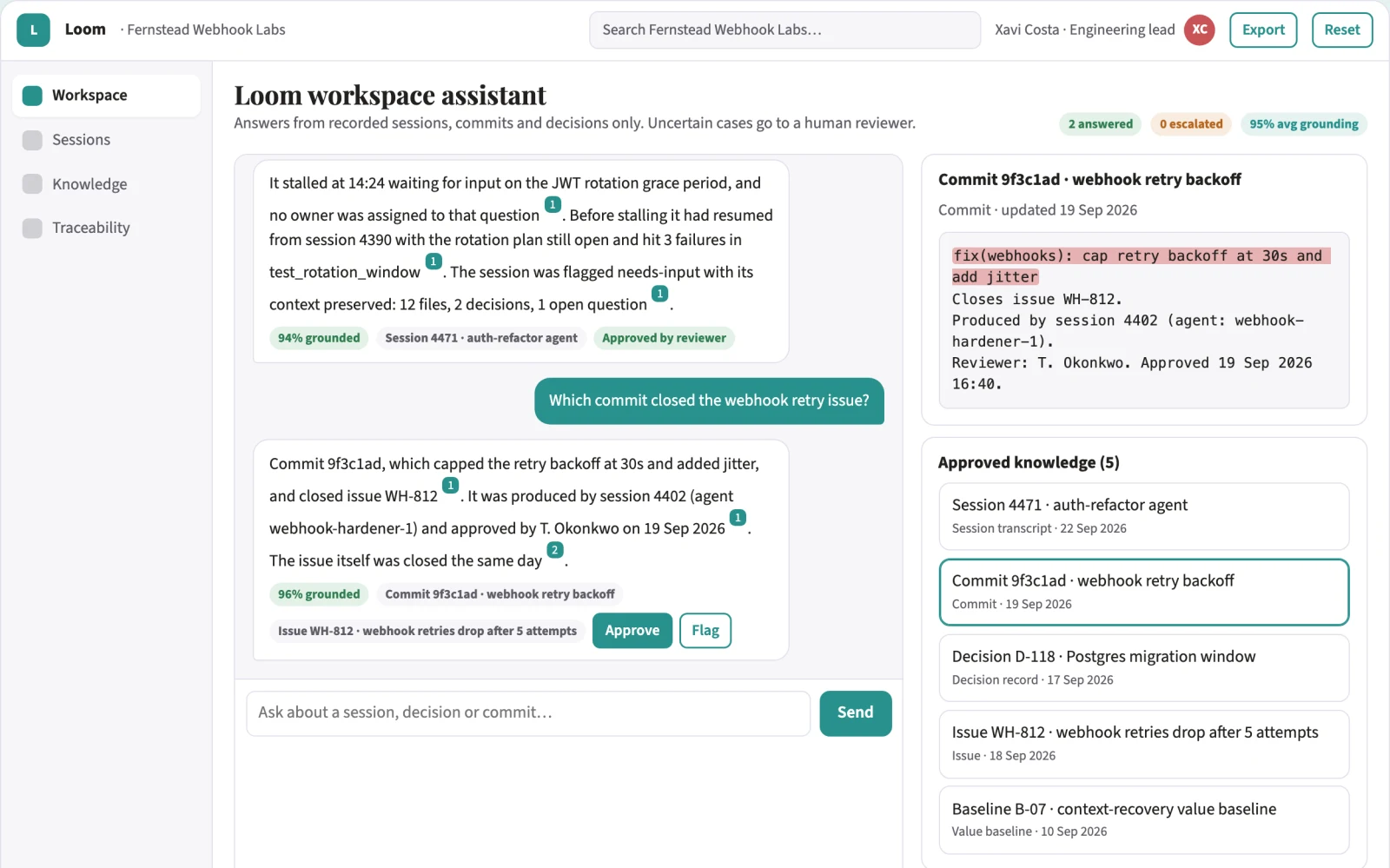Open citation 1 after '1 open question'
The image size is (1390, 868).
pos(660,294)
